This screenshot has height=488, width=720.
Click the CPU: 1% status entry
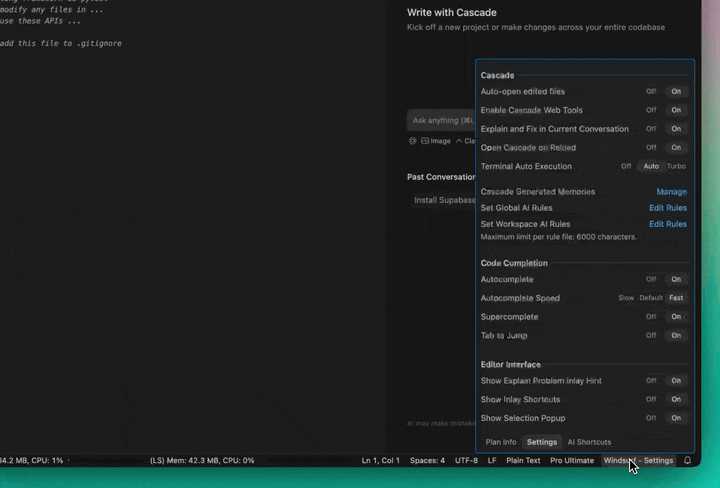coord(32,460)
